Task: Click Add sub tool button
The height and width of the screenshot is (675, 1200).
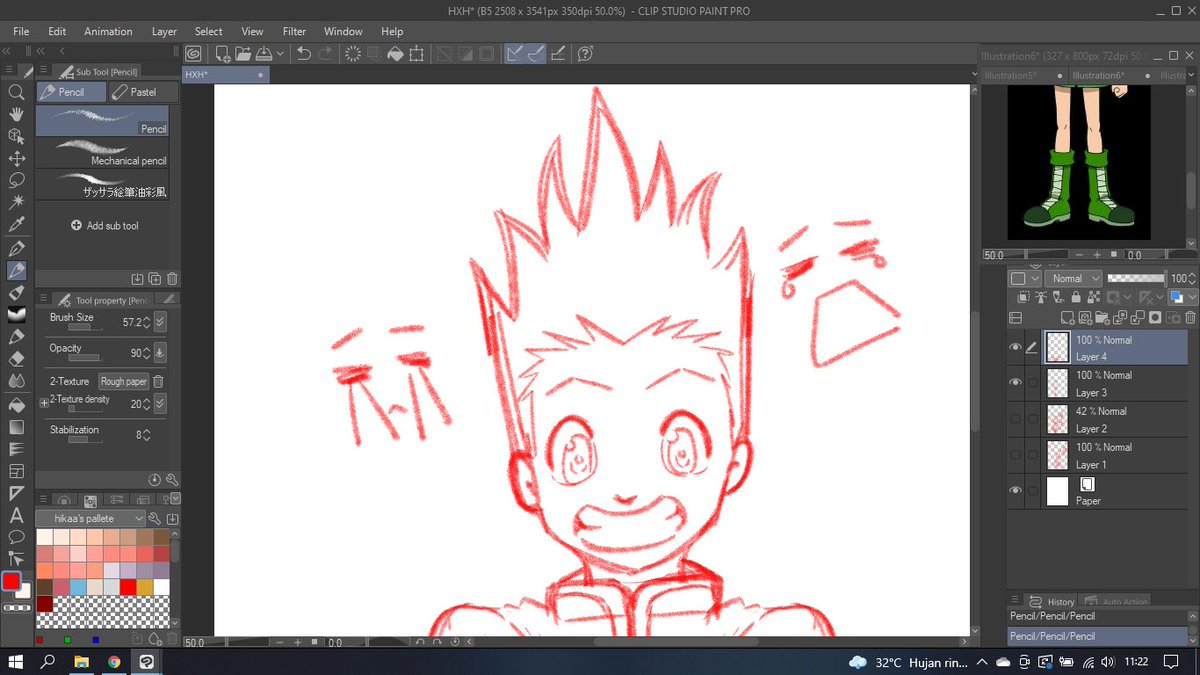Action: (104, 226)
